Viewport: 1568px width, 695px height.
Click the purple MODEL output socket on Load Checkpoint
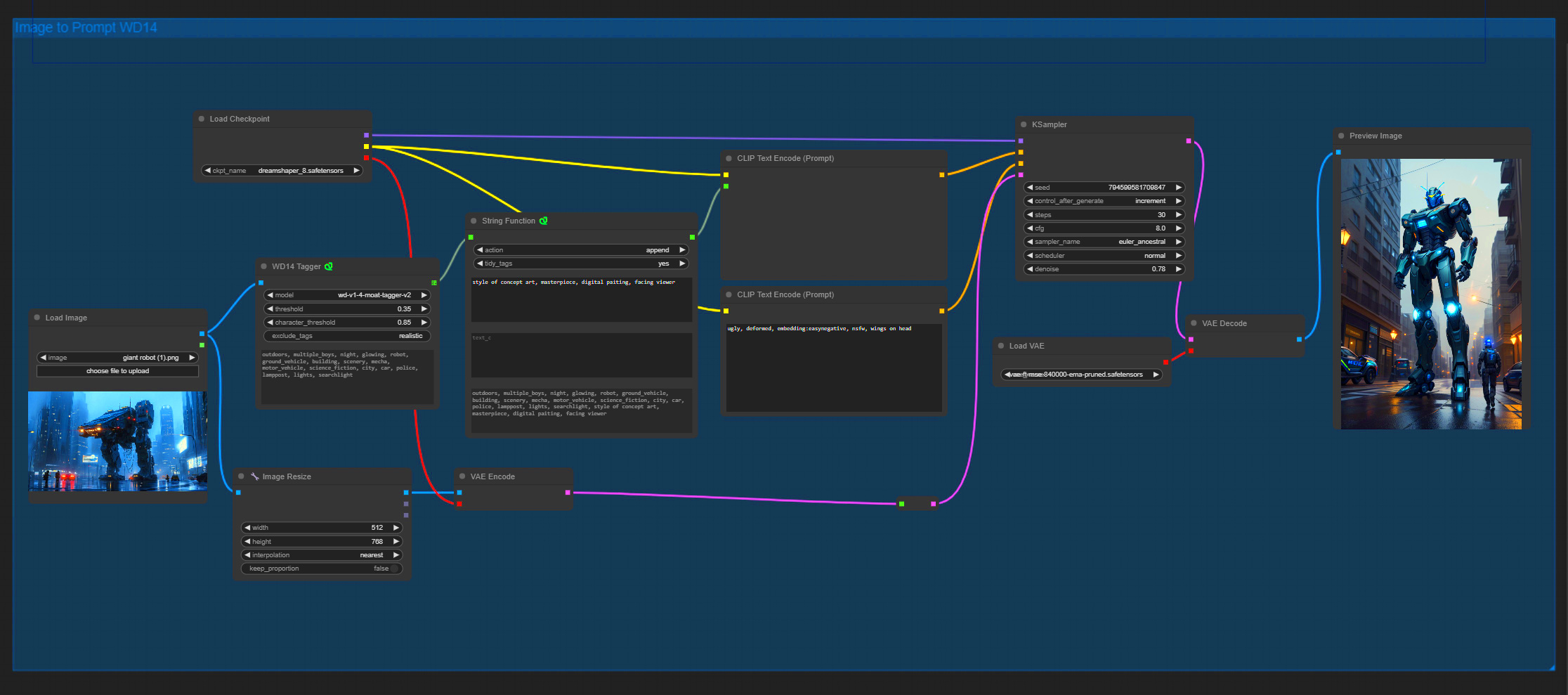[x=366, y=135]
